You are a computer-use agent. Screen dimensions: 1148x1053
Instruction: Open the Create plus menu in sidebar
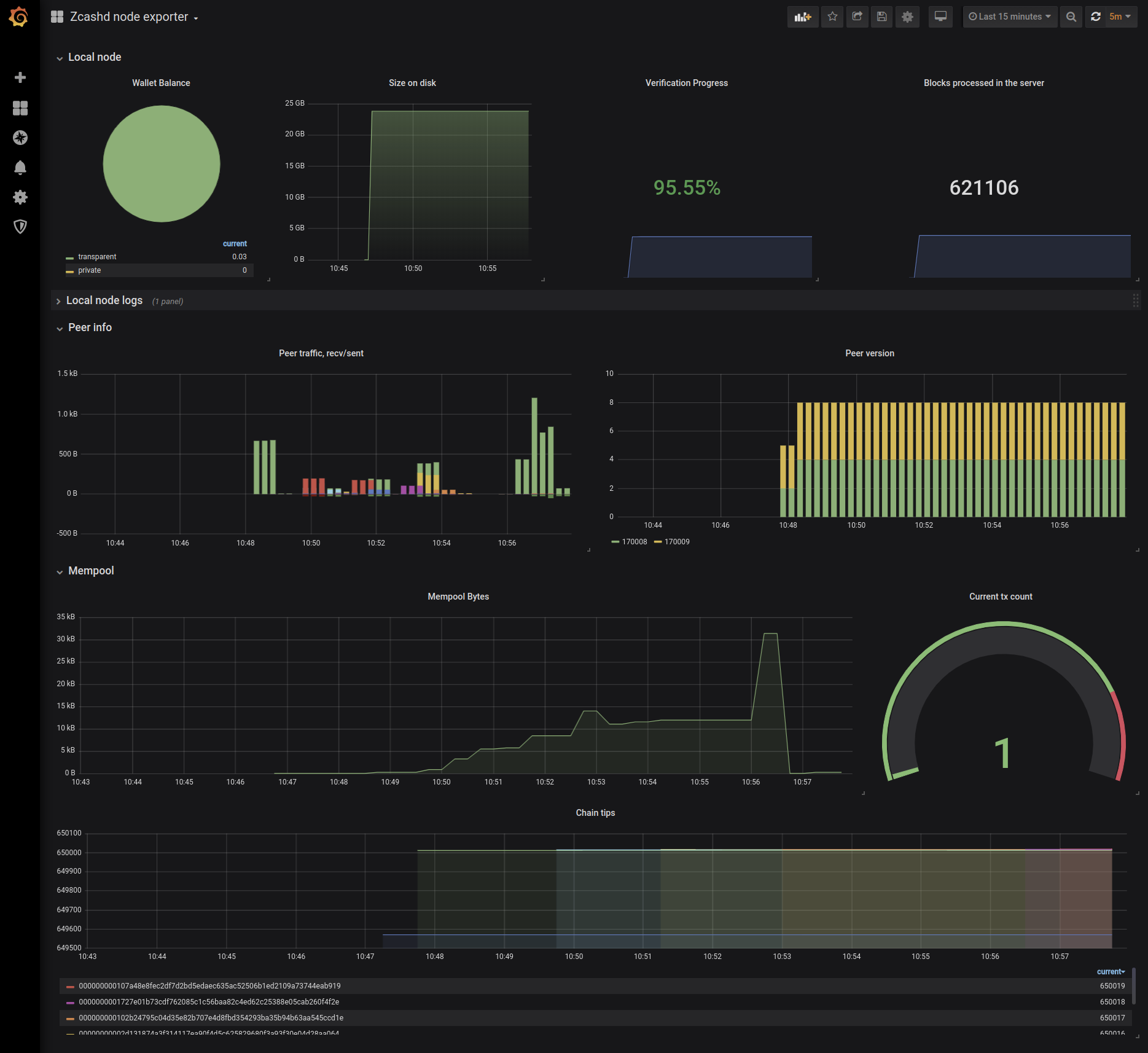(20, 77)
